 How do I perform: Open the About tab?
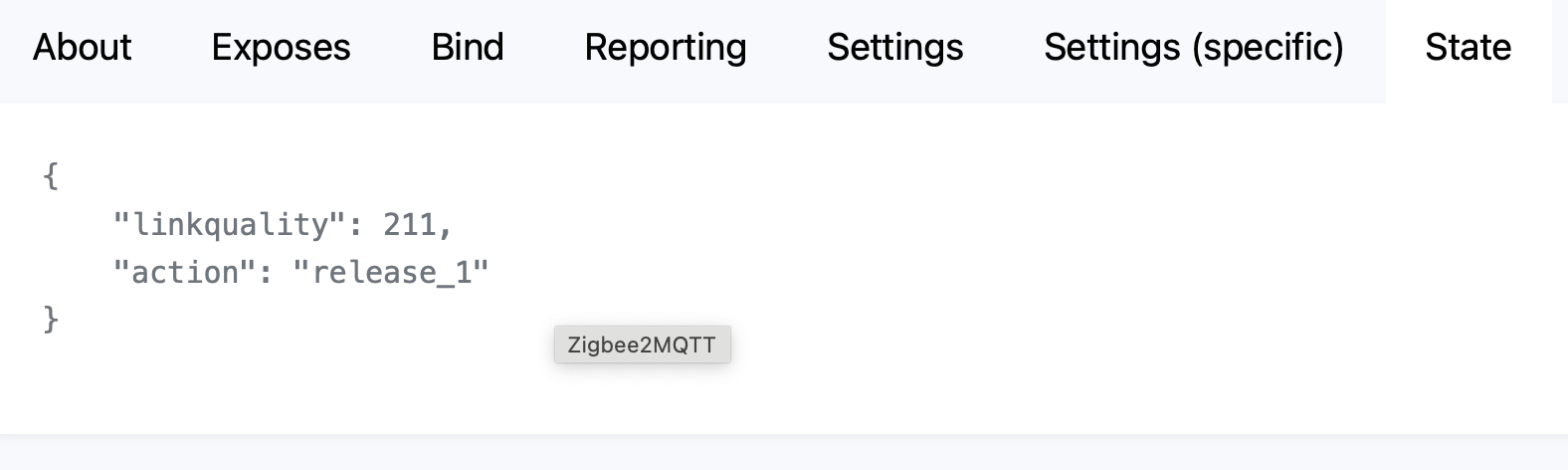[82, 48]
